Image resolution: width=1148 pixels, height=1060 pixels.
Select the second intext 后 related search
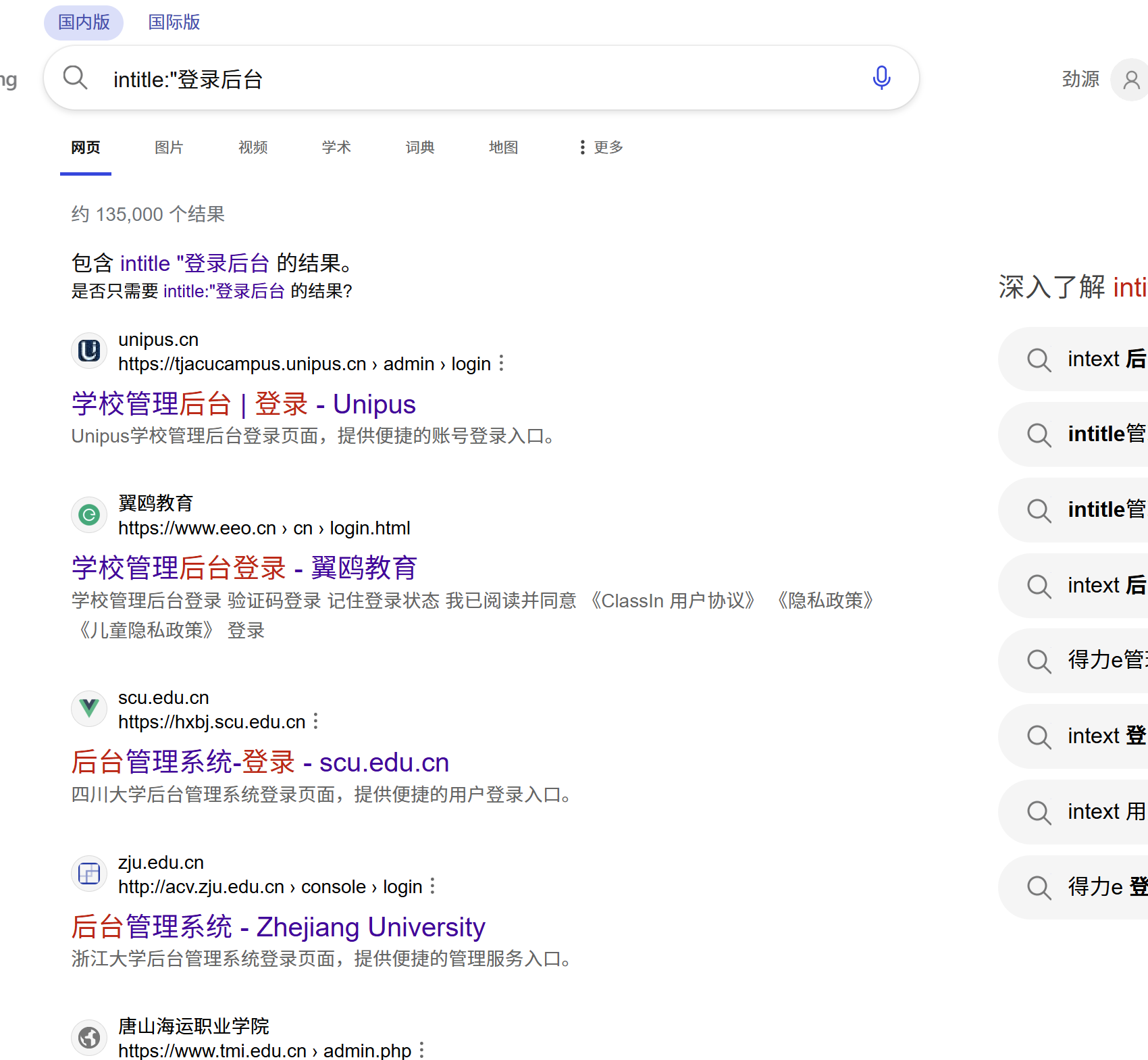tap(1074, 586)
